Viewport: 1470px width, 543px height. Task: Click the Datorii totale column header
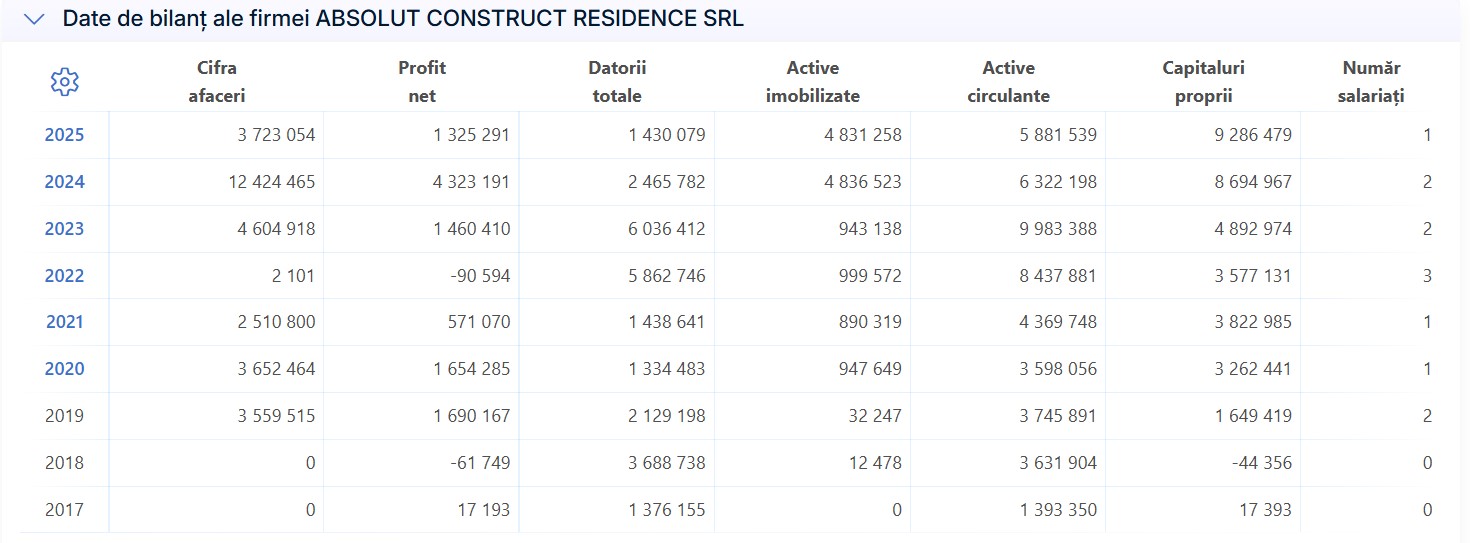pos(617,82)
